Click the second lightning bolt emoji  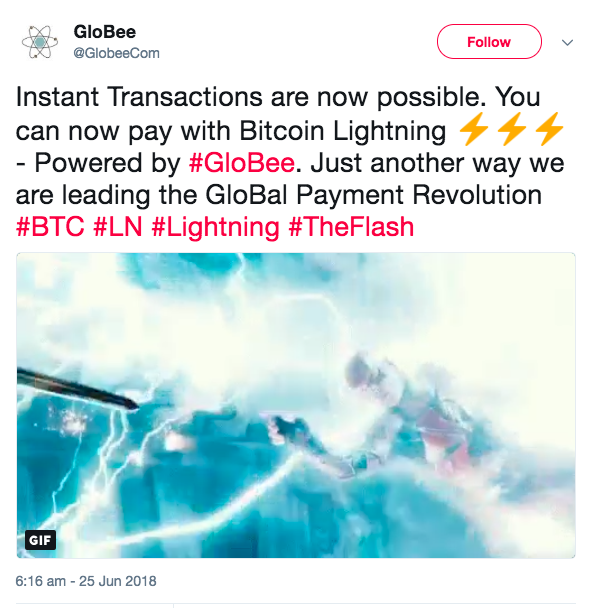click(x=511, y=130)
